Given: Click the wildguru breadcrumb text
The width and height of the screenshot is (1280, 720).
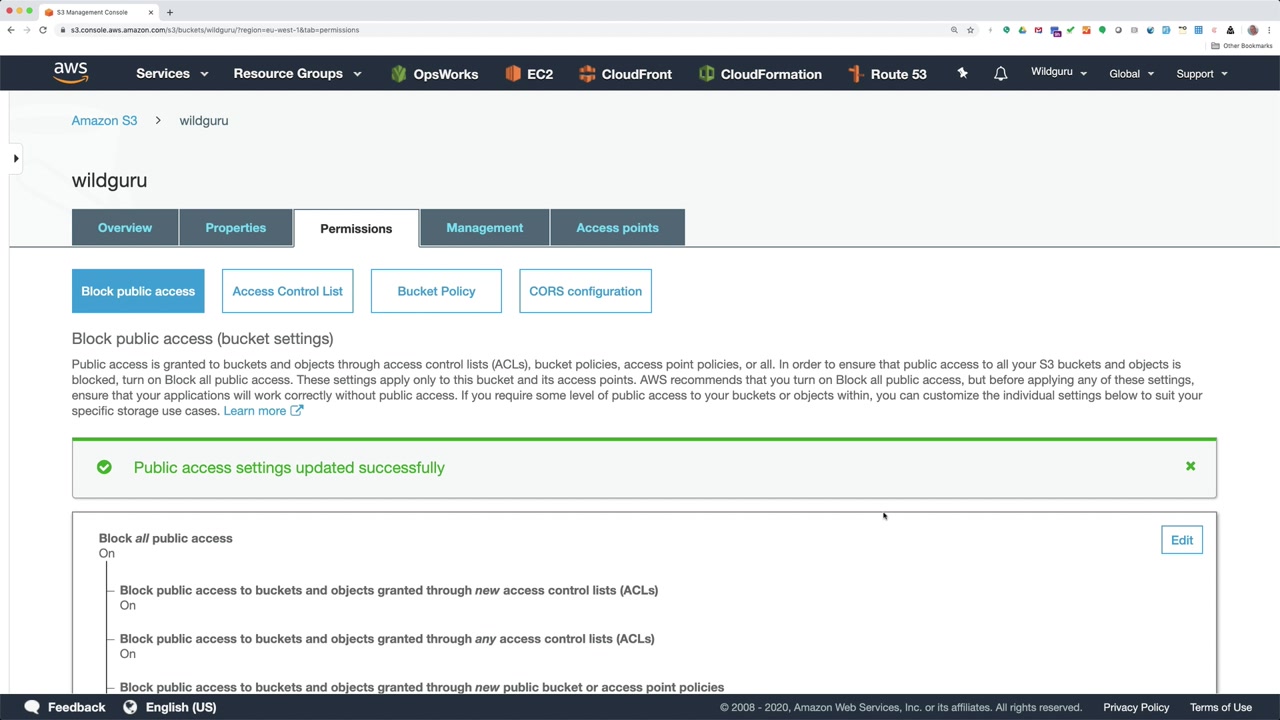Looking at the screenshot, I should 204,120.
